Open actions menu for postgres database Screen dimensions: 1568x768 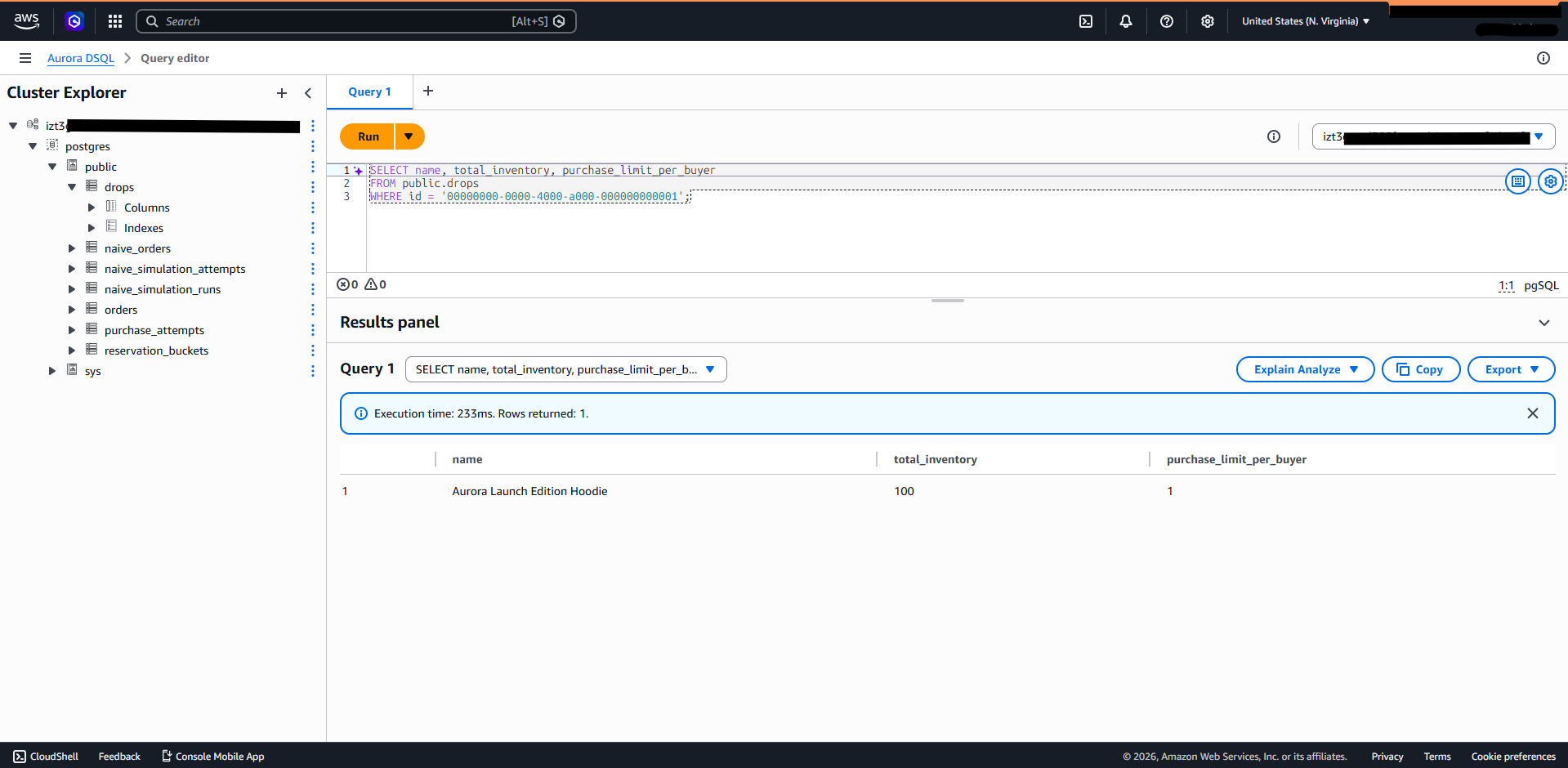click(x=313, y=146)
